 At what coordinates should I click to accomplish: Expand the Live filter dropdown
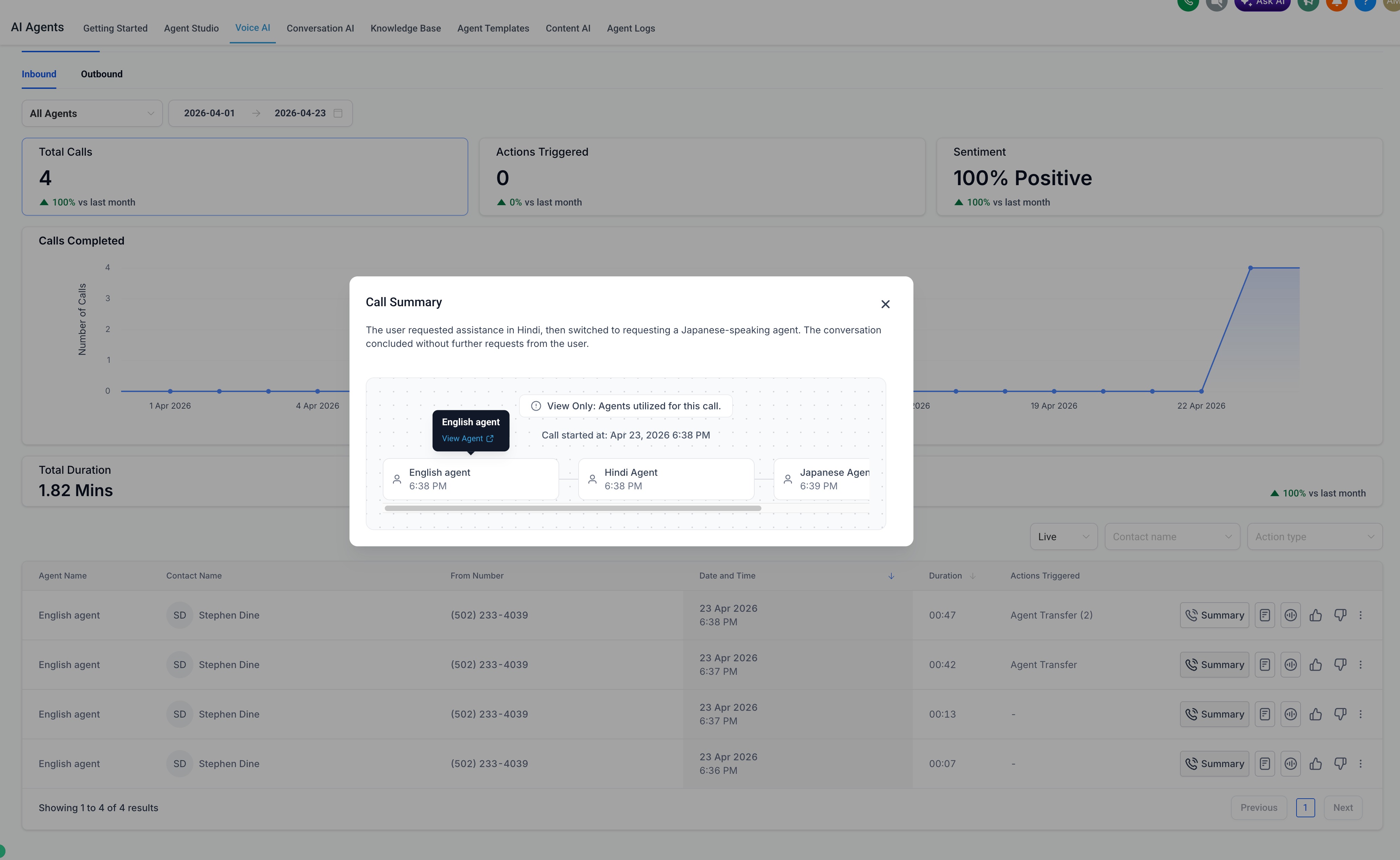[x=1063, y=536]
